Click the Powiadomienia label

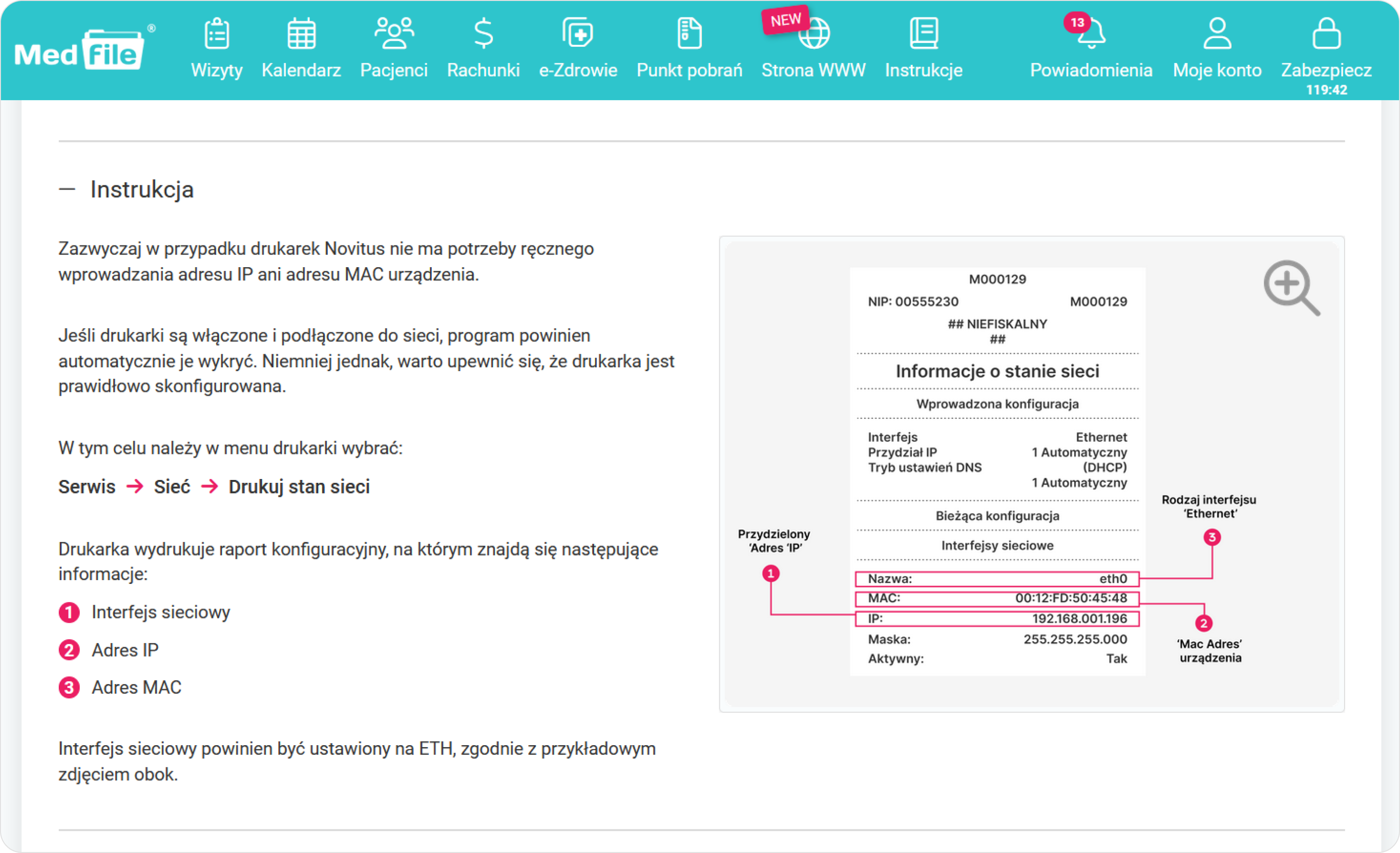pos(1091,70)
